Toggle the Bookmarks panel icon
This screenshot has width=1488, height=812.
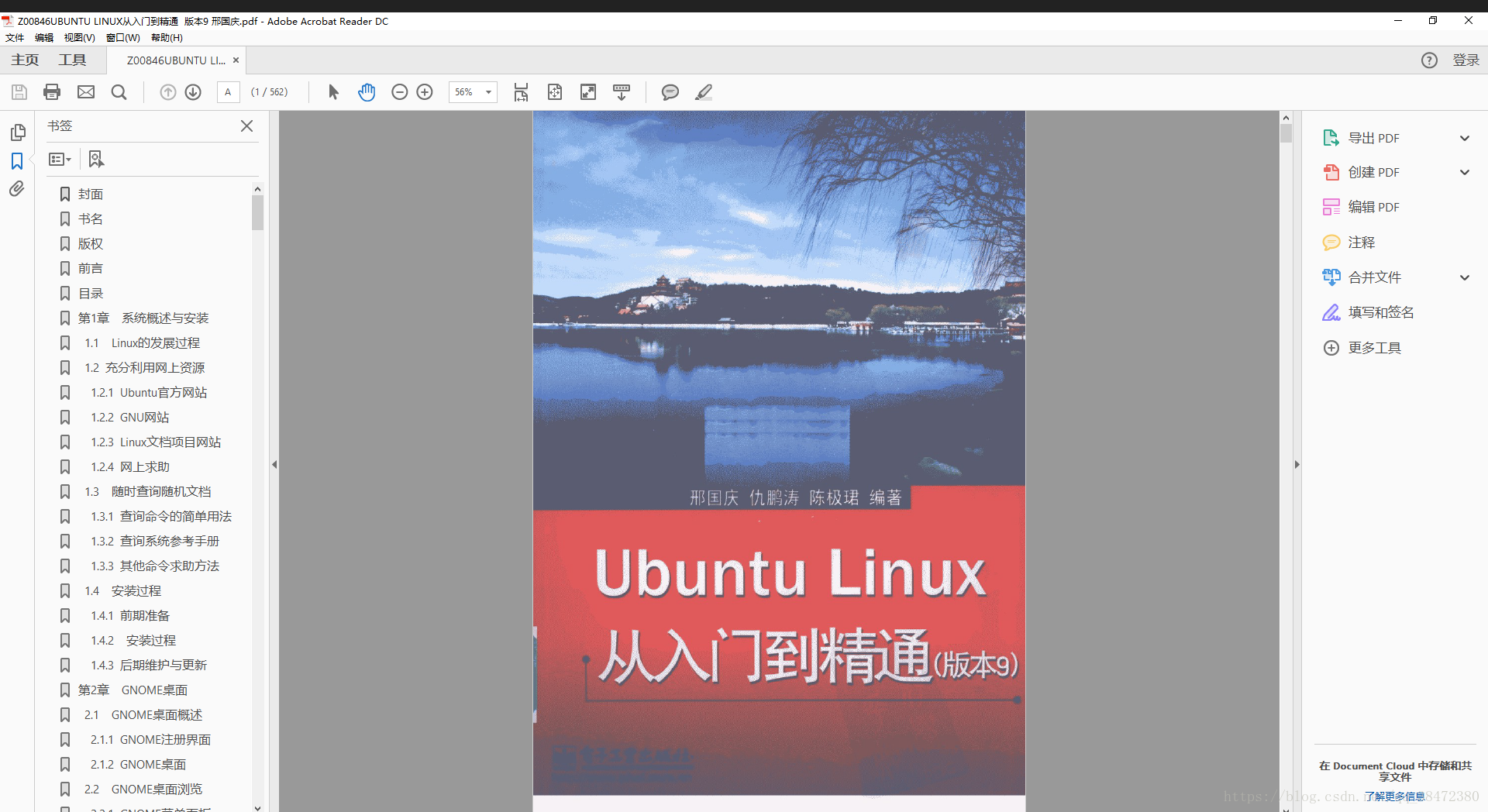[x=17, y=161]
